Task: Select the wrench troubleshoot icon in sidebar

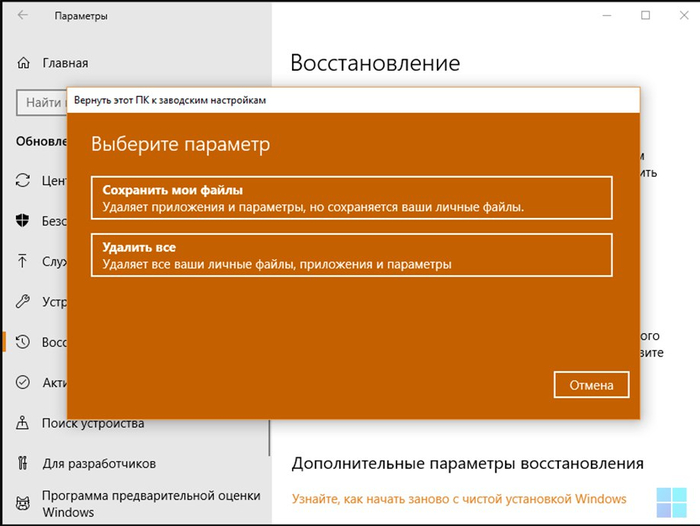Action: 23,301
